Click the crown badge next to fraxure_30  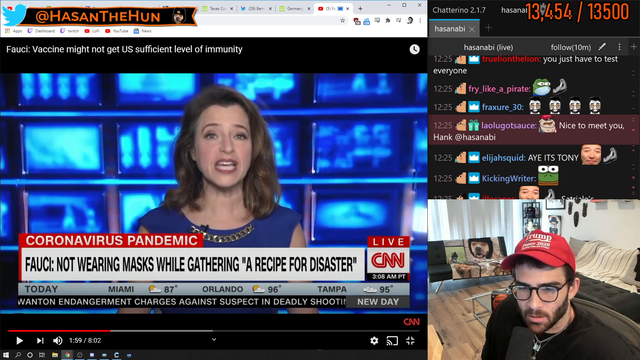pyautogui.click(x=473, y=107)
